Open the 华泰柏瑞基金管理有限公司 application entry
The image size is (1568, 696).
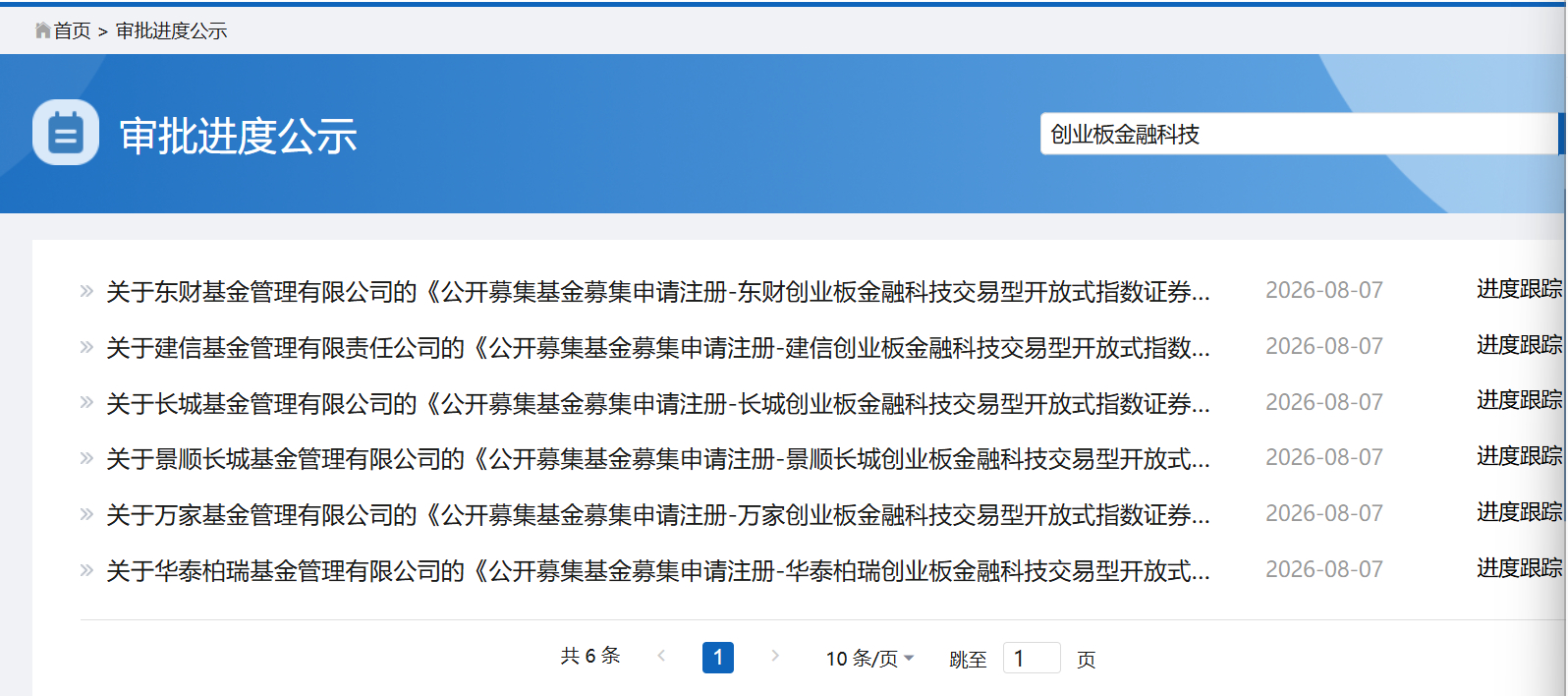pyautogui.click(x=658, y=571)
